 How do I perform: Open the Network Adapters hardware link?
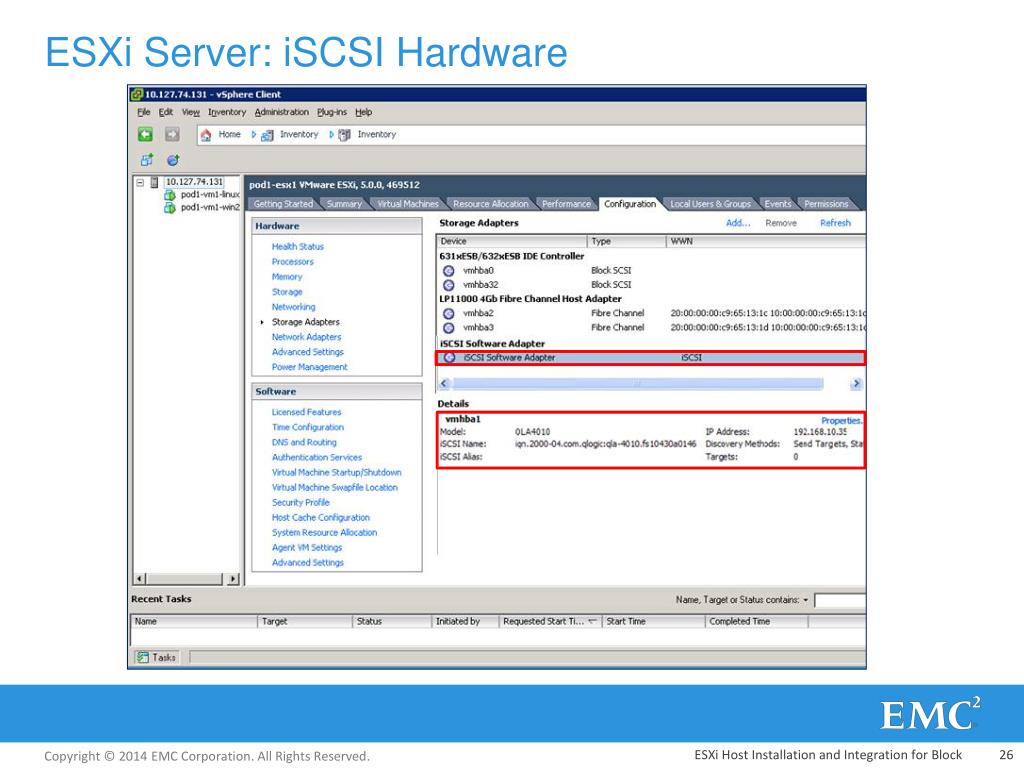click(x=306, y=336)
